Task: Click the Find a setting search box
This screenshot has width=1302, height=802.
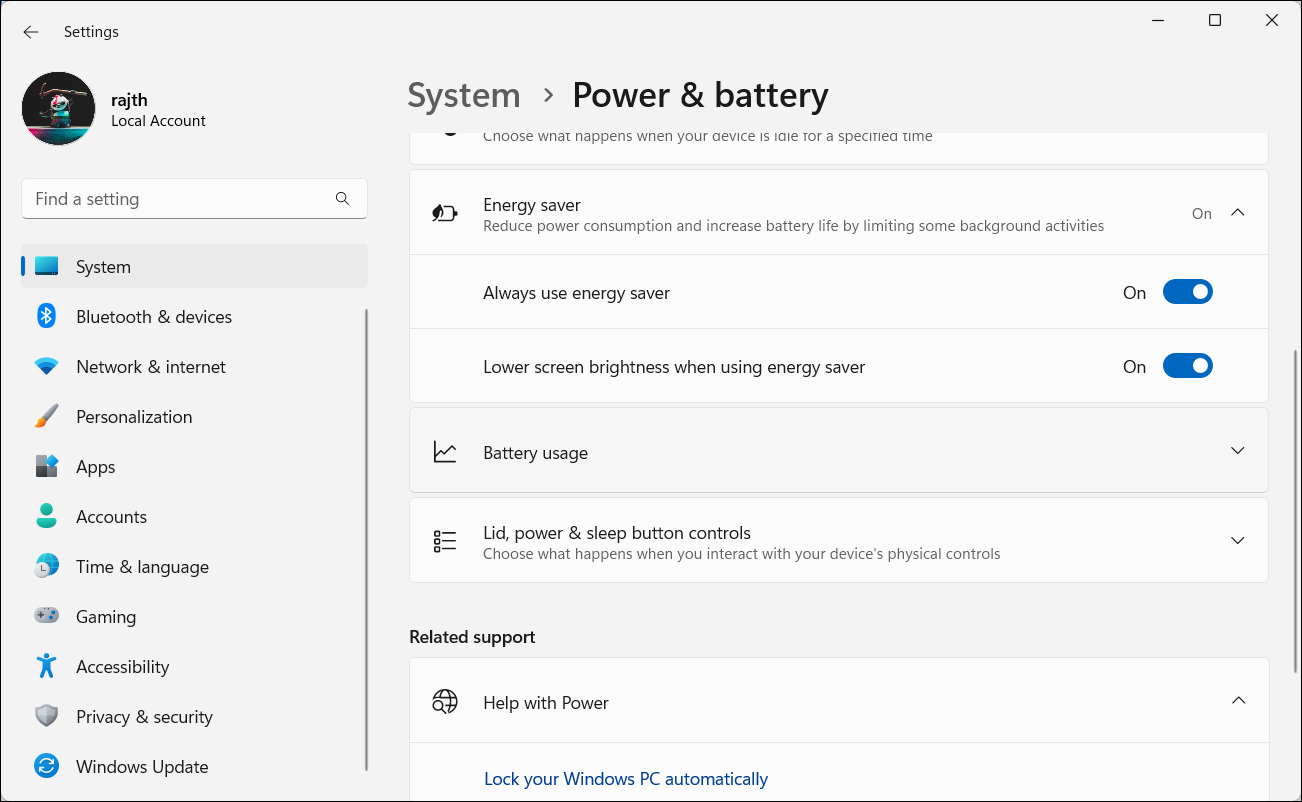Action: point(180,199)
